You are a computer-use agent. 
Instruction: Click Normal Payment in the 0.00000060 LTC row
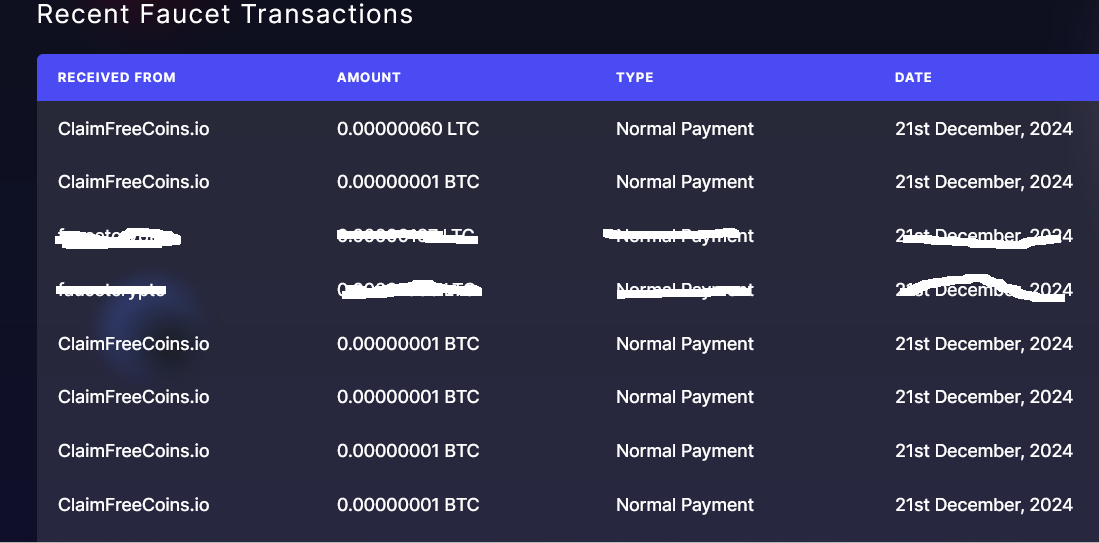click(x=685, y=129)
